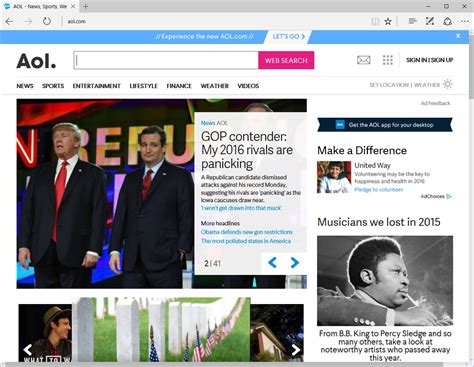Show next headline slide arrow
The width and height of the screenshot is (474, 367).
[x=294, y=263]
